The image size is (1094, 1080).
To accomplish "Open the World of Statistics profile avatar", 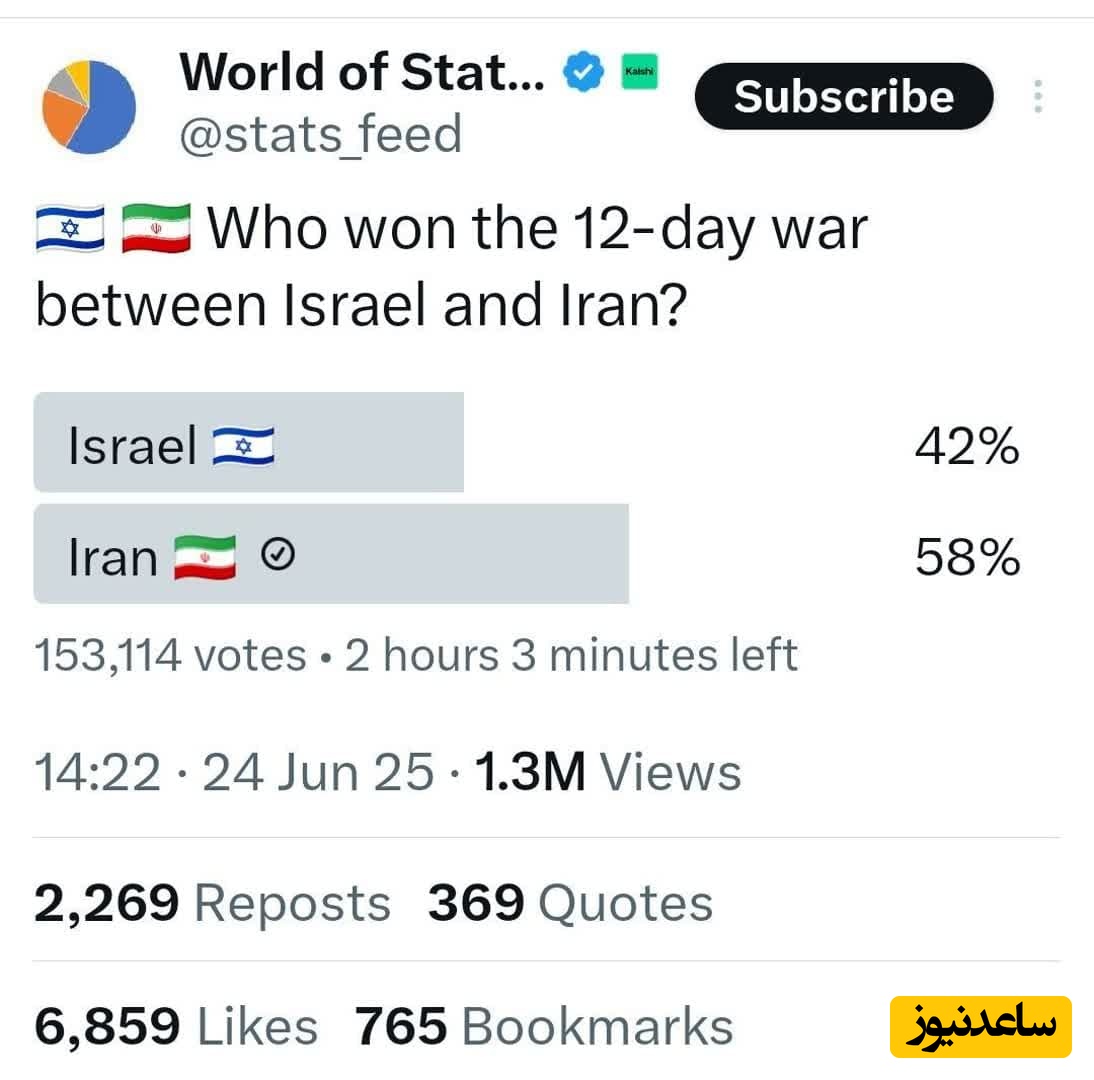I will coord(89,107).
